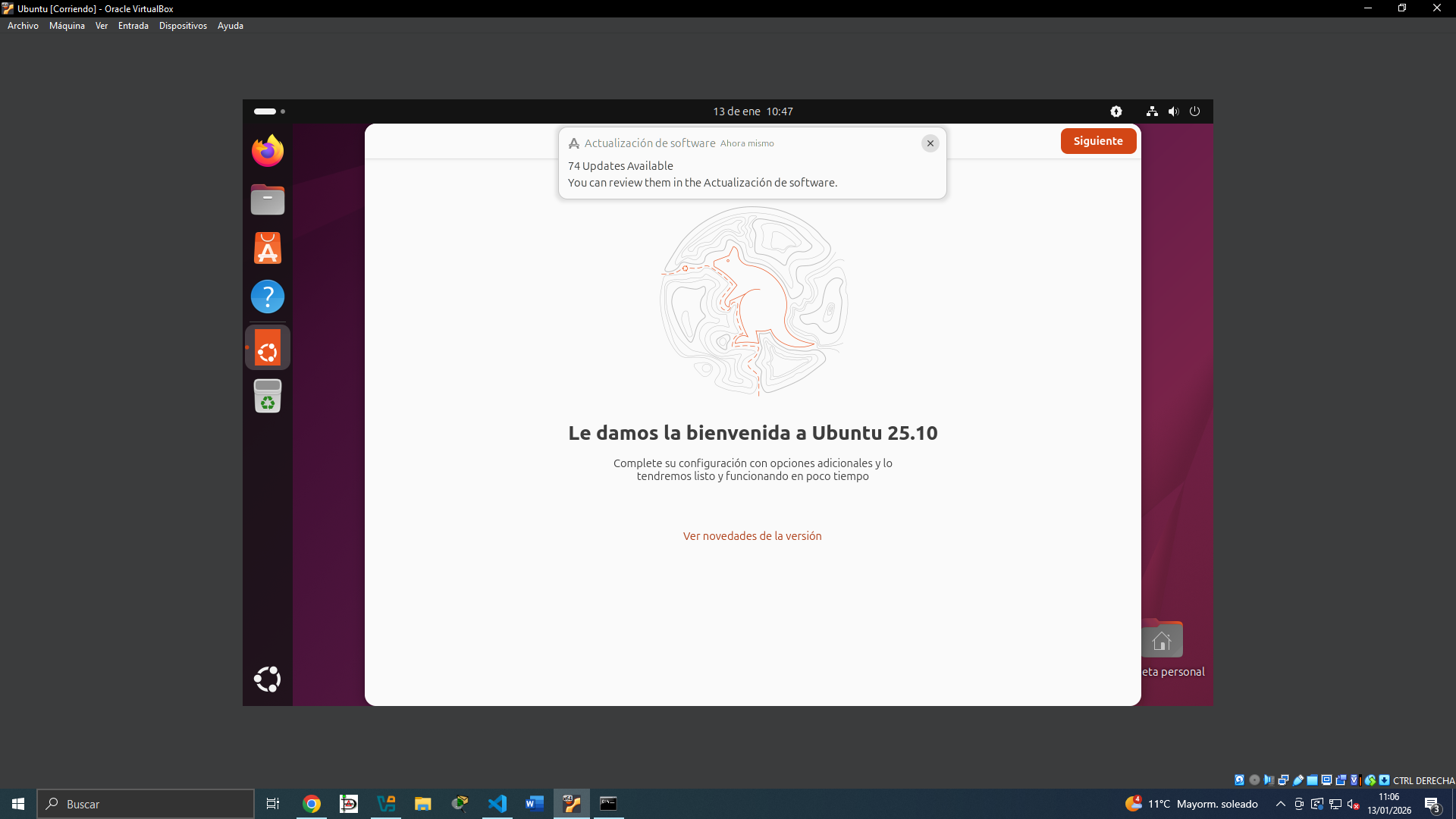
Task: Click VirtualBox audio status indicator
Action: (1269, 780)
